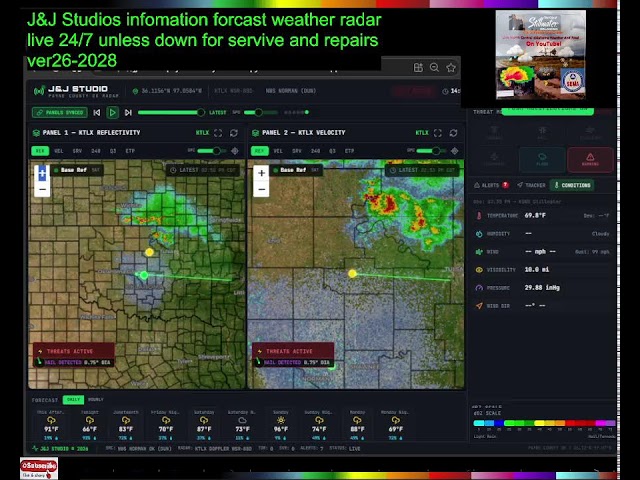Click the browser bookmark star icon
The image size is (640, 480).
coord(451,68)
